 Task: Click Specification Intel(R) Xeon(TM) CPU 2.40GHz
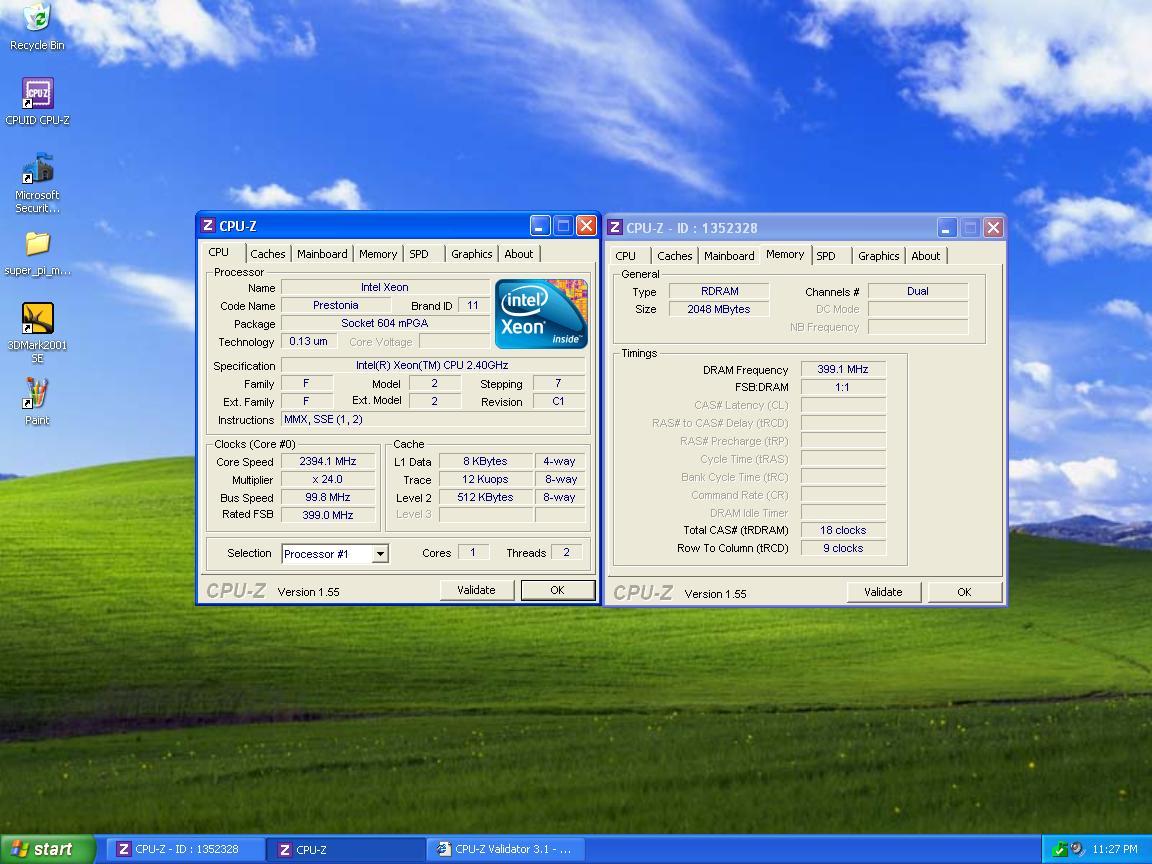(433, 365)
